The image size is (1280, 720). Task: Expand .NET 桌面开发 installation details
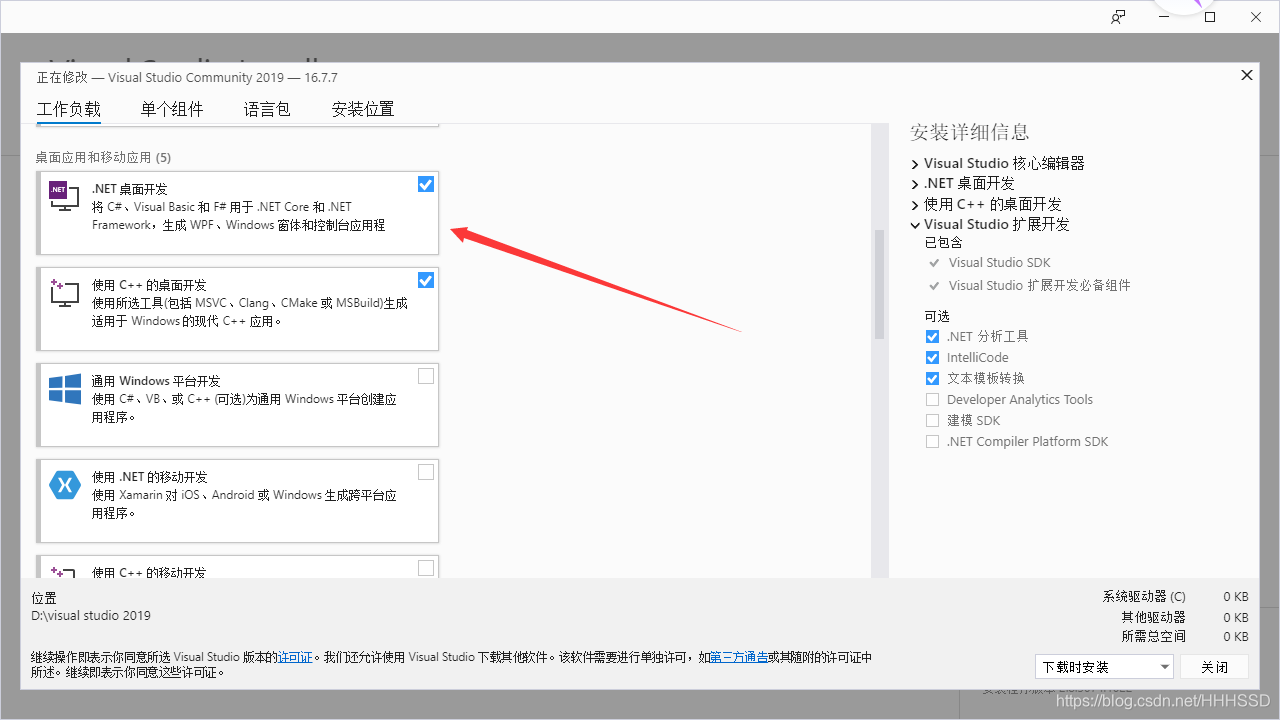coord(915,184)
